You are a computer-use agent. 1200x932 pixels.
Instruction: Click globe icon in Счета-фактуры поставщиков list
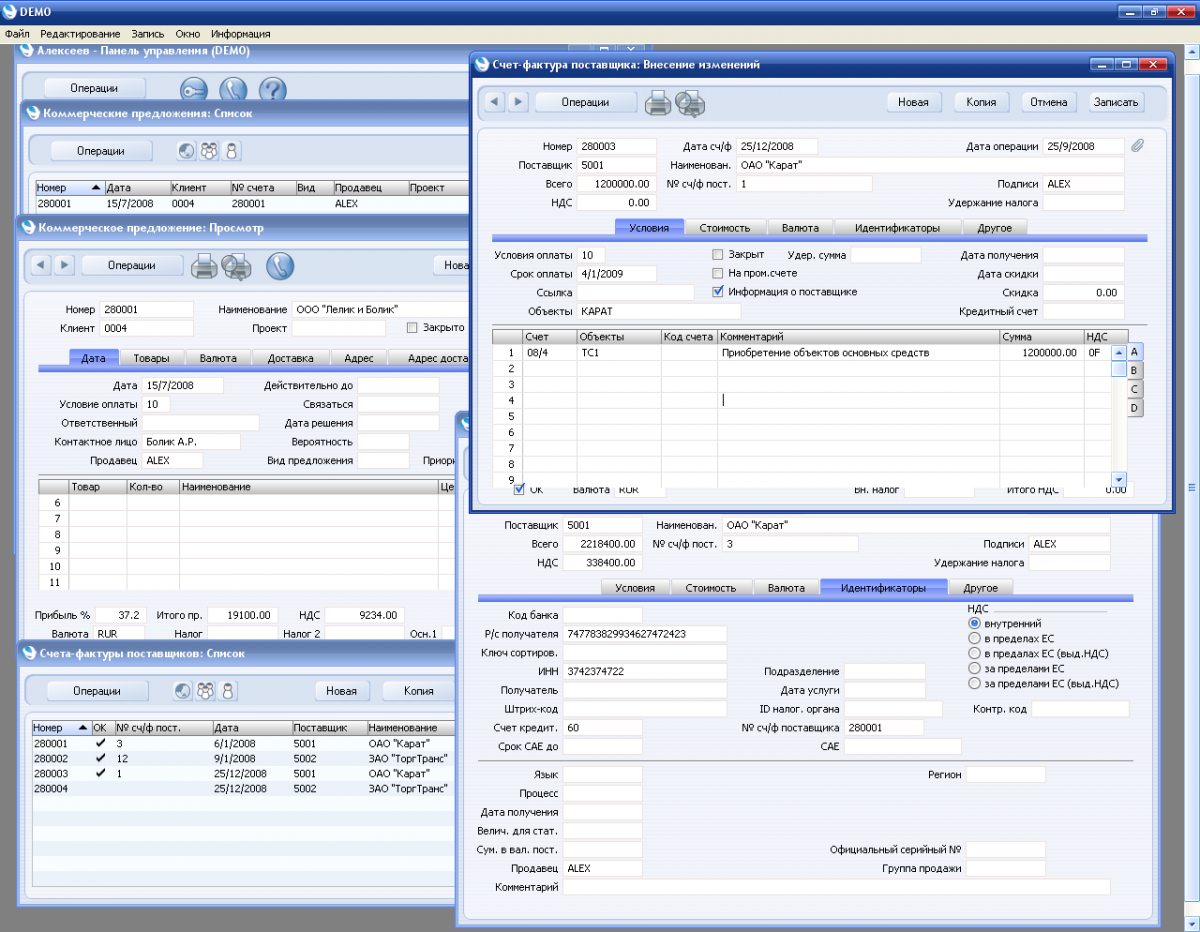click(183, 691)
